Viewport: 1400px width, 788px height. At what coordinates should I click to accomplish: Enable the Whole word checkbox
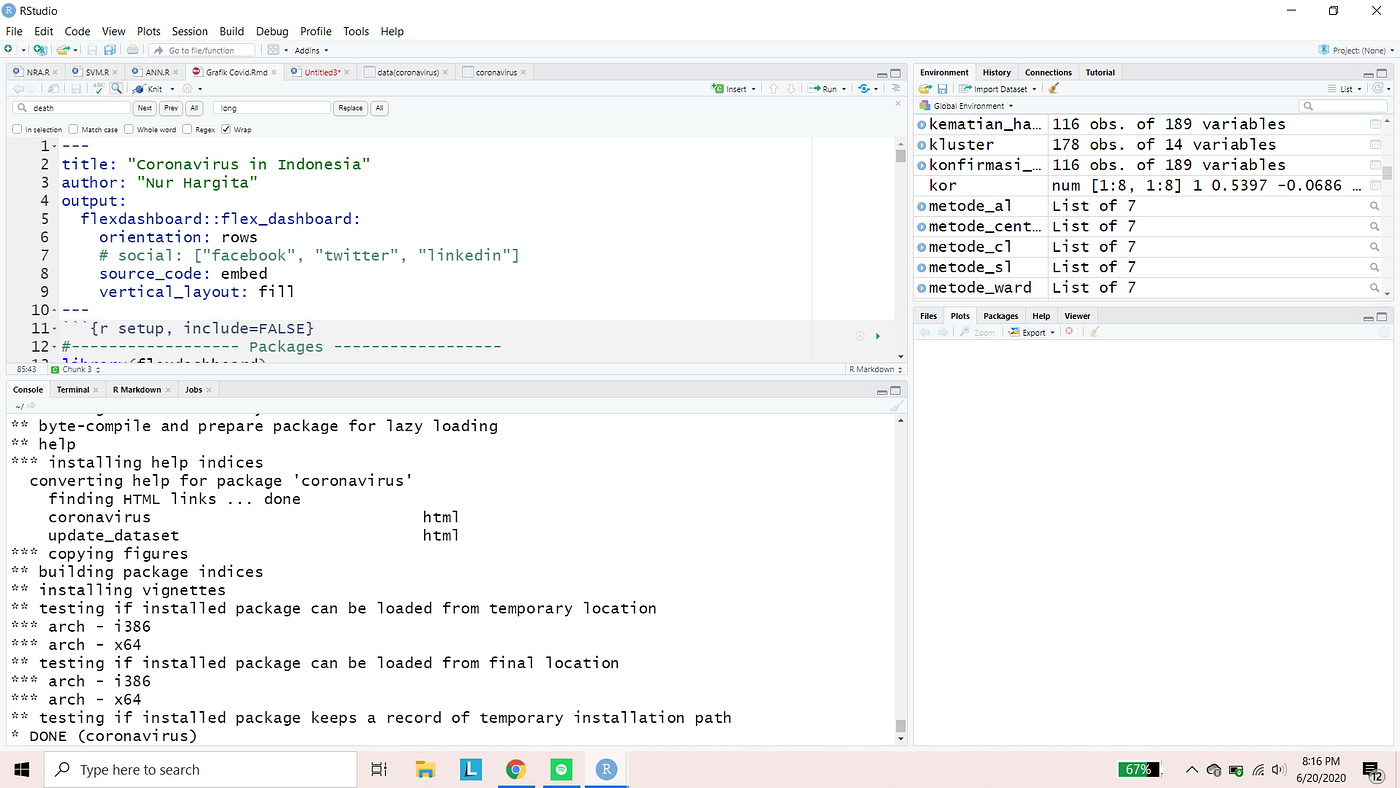click(129, 129)
